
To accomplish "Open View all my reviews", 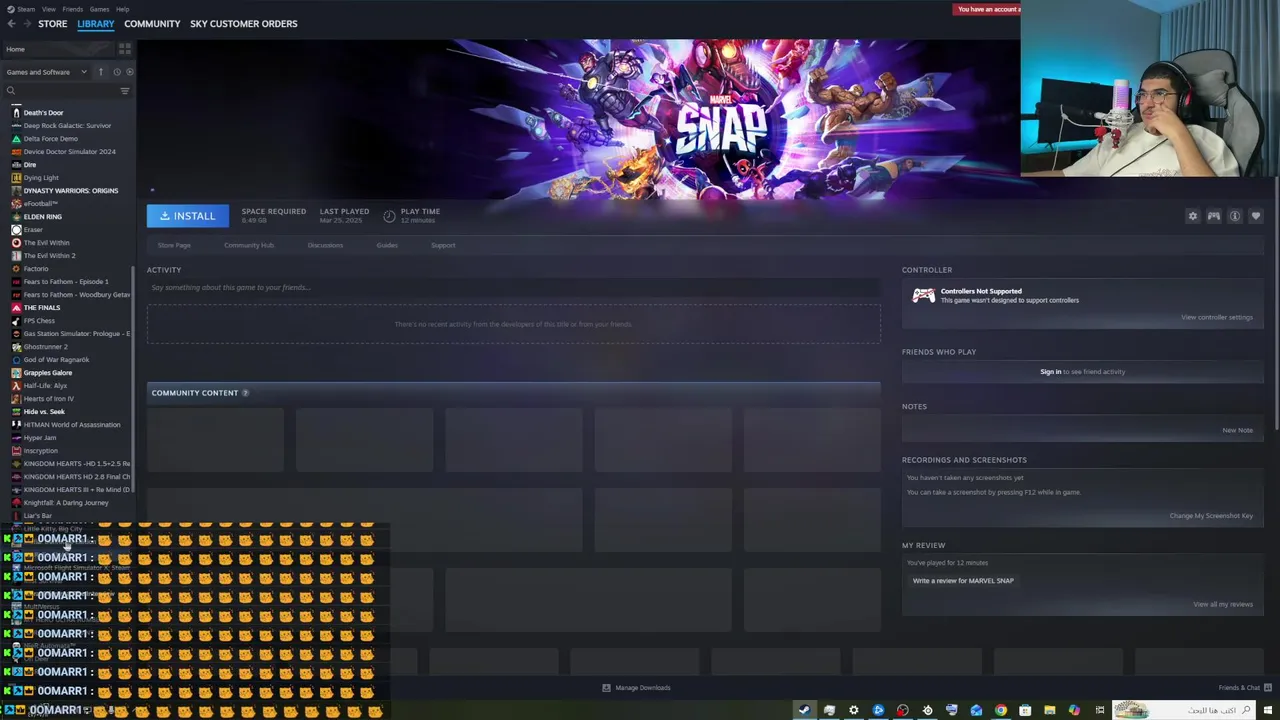I will [x=1223, y=605].
